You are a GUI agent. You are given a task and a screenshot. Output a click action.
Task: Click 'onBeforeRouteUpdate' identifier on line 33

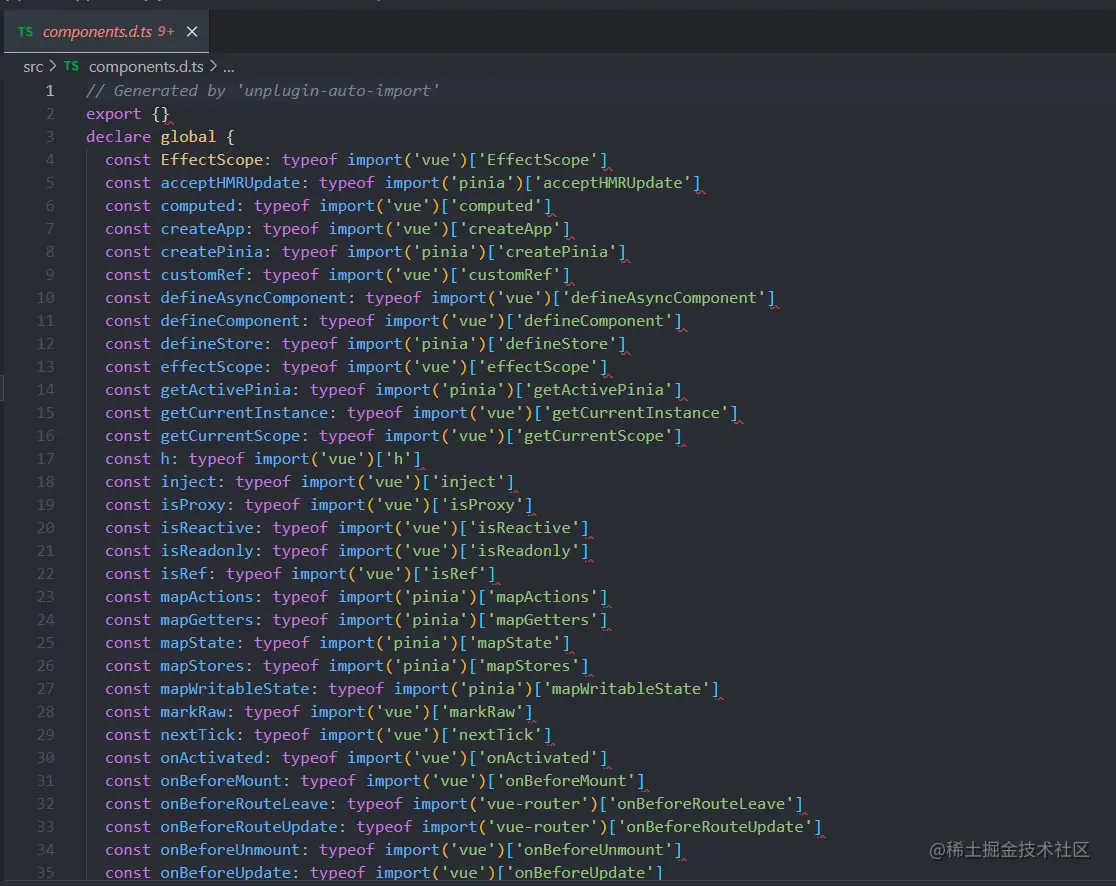point(248,827)
